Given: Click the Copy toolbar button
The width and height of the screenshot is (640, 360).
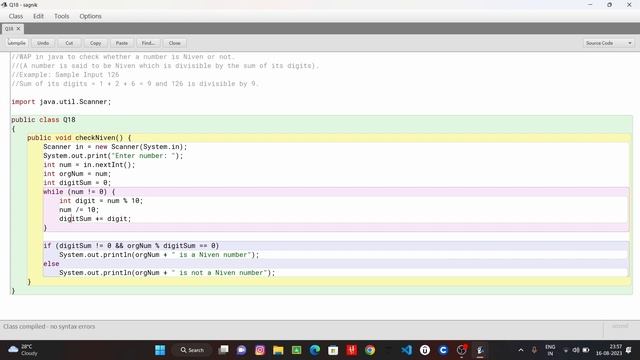Looking at the screenshot, I should click(x=96, y=43).
